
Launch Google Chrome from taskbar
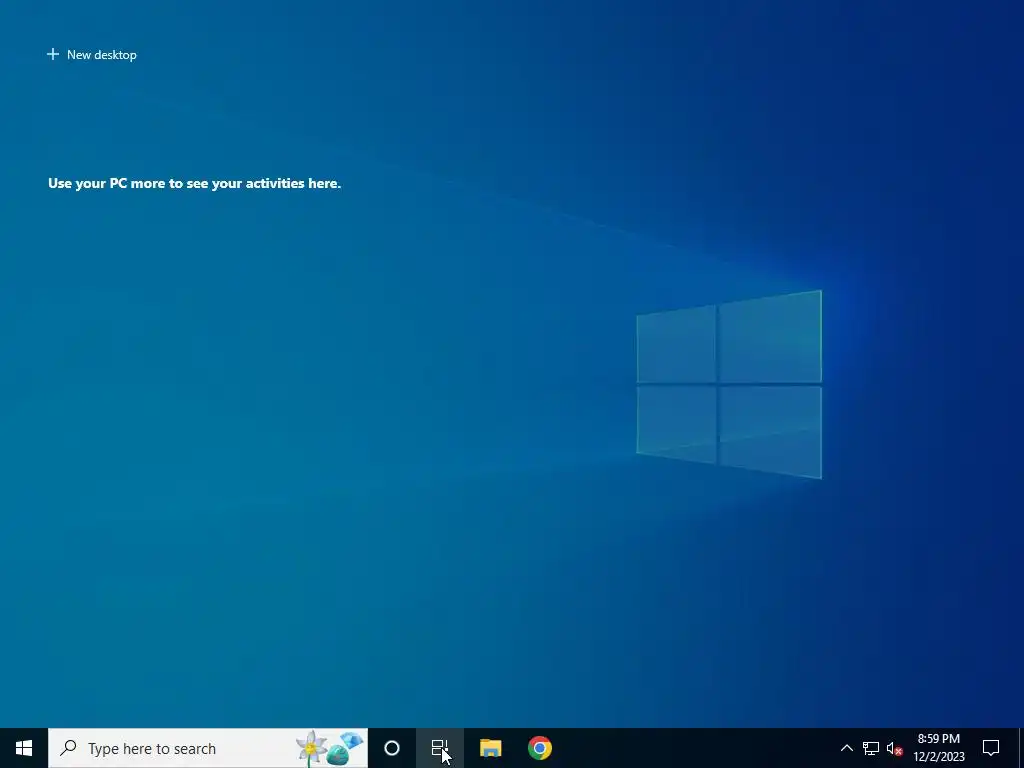pyautogui.click(x=539, y=748)
